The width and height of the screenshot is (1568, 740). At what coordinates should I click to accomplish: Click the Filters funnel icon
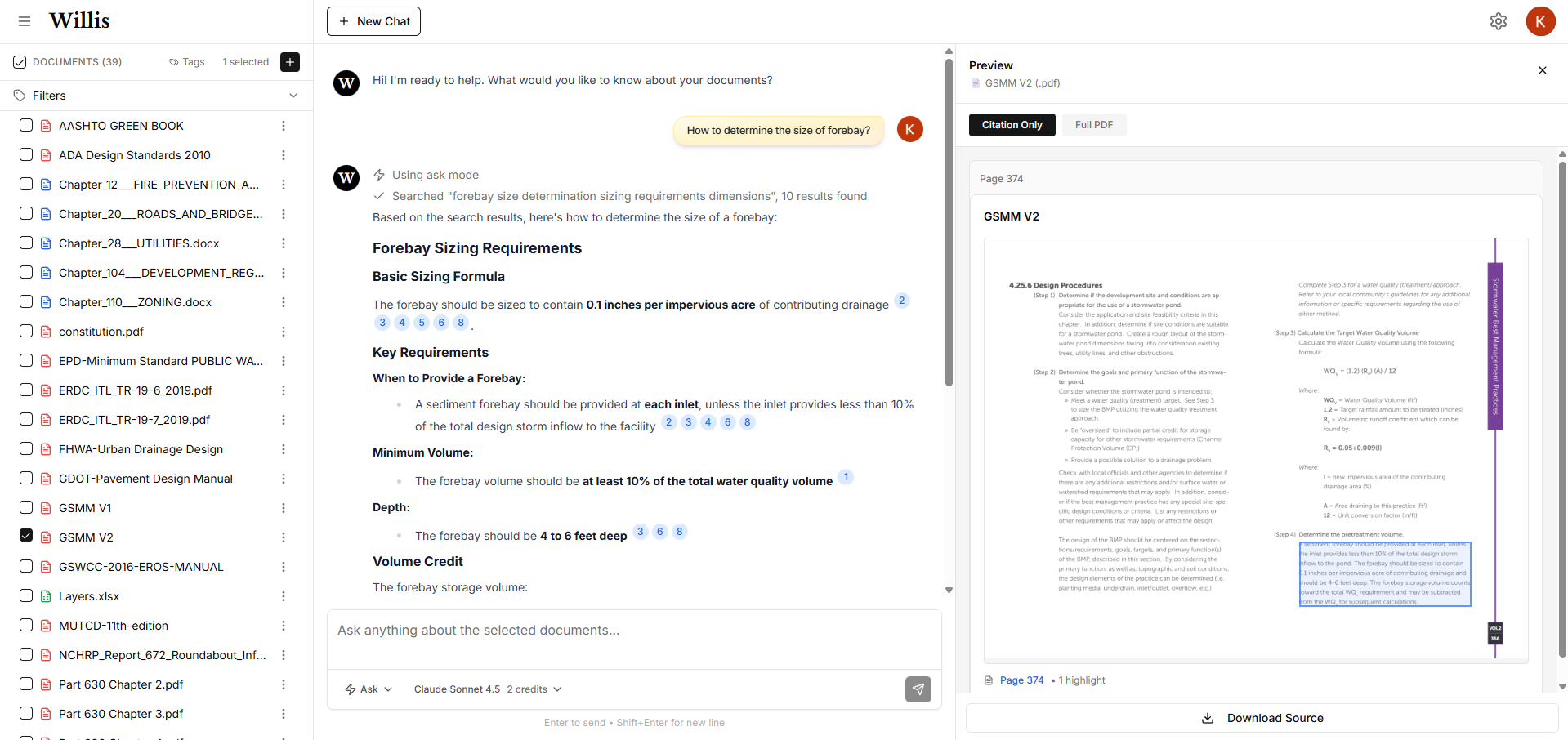20,96
